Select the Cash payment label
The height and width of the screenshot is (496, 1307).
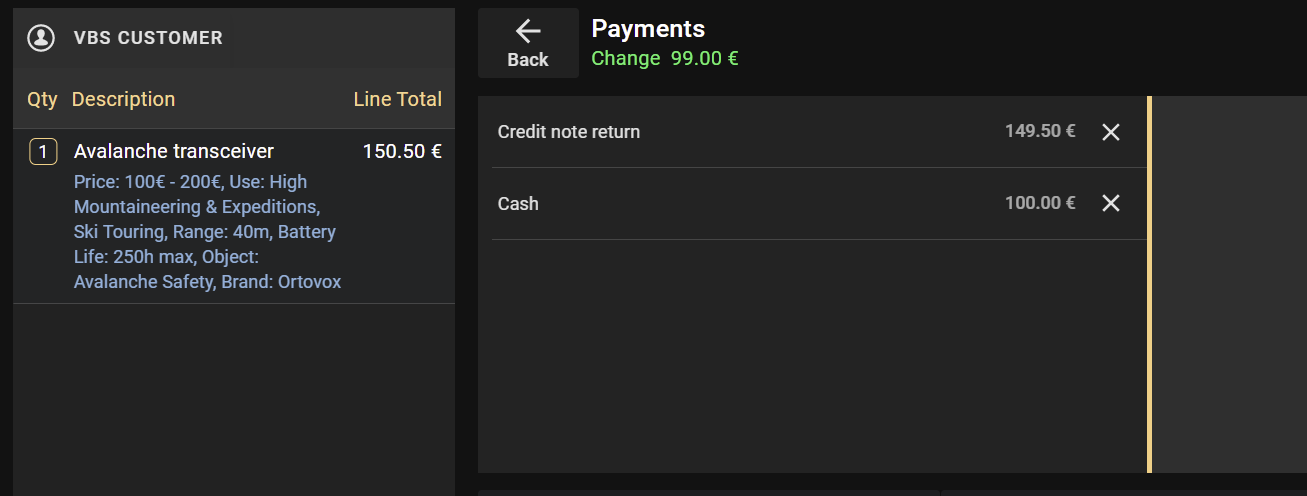pyautogui.click(x=518, y=204)
